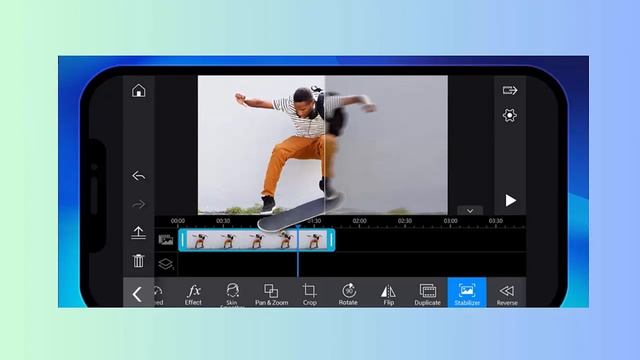Tap the import media upload icon

[x=138, y=233]
